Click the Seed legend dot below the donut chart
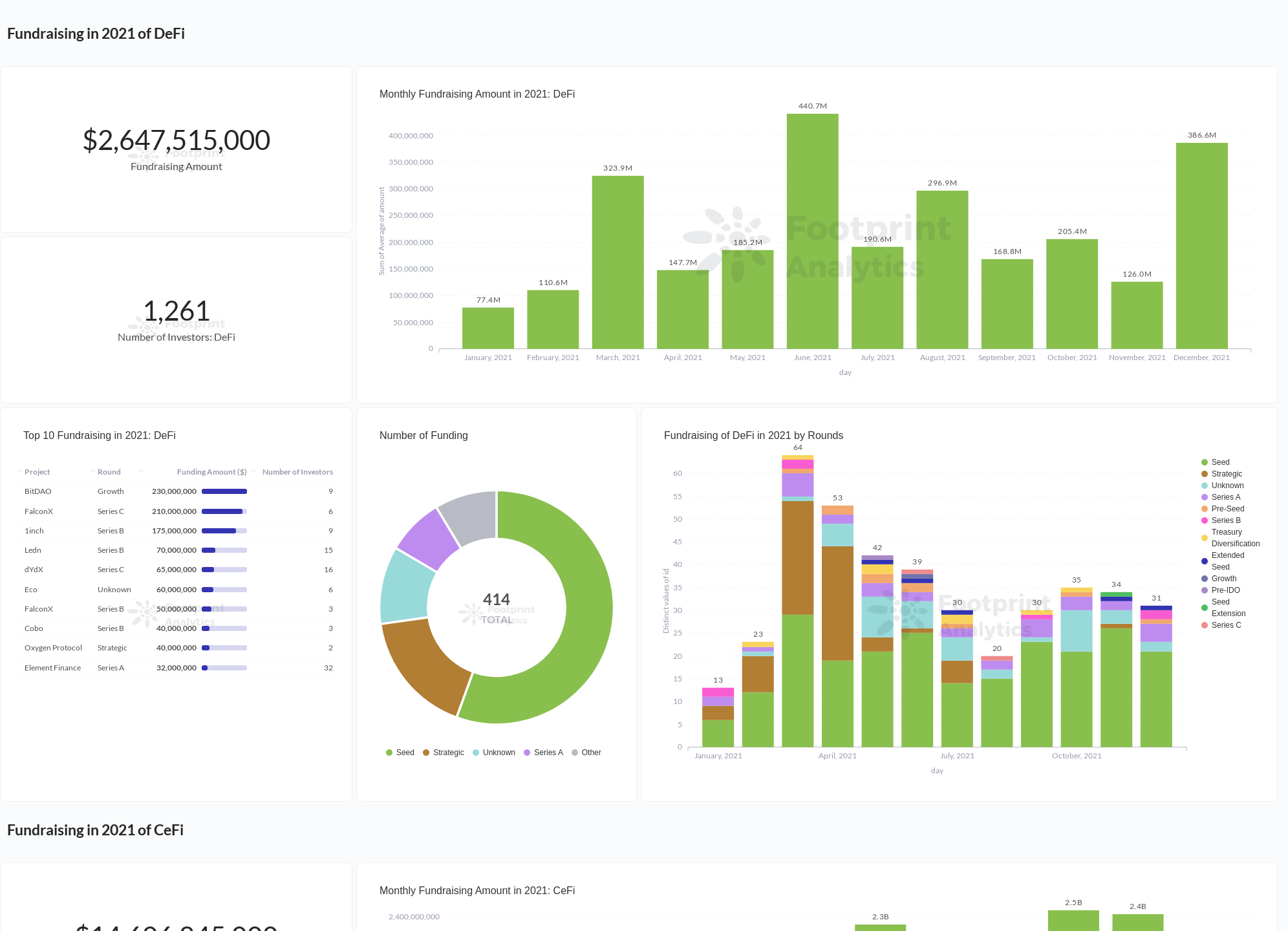The image size is (1288, 931). click(389, 752)
